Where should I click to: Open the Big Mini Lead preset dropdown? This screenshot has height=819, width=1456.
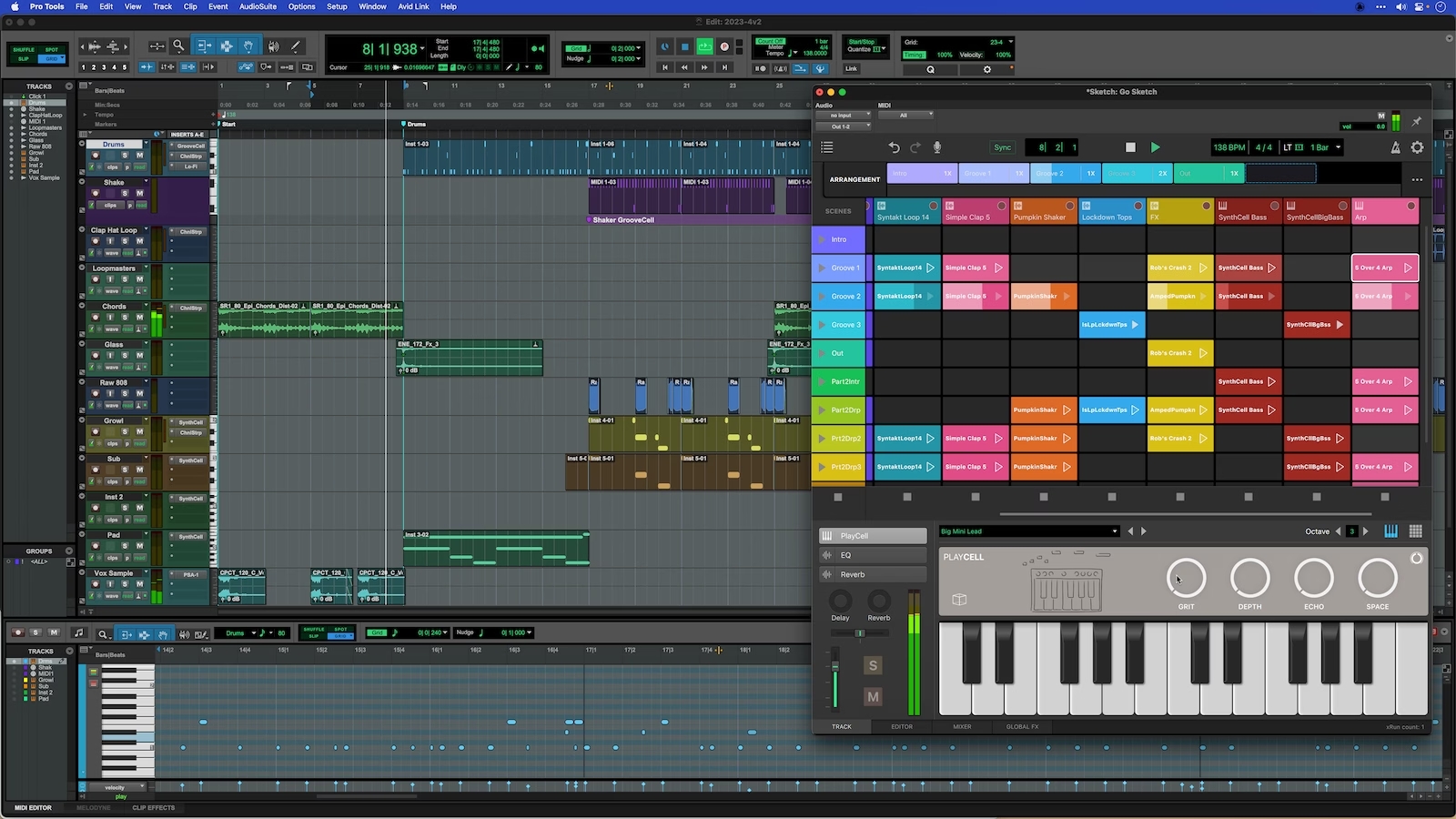click(x=1114, y=531)
